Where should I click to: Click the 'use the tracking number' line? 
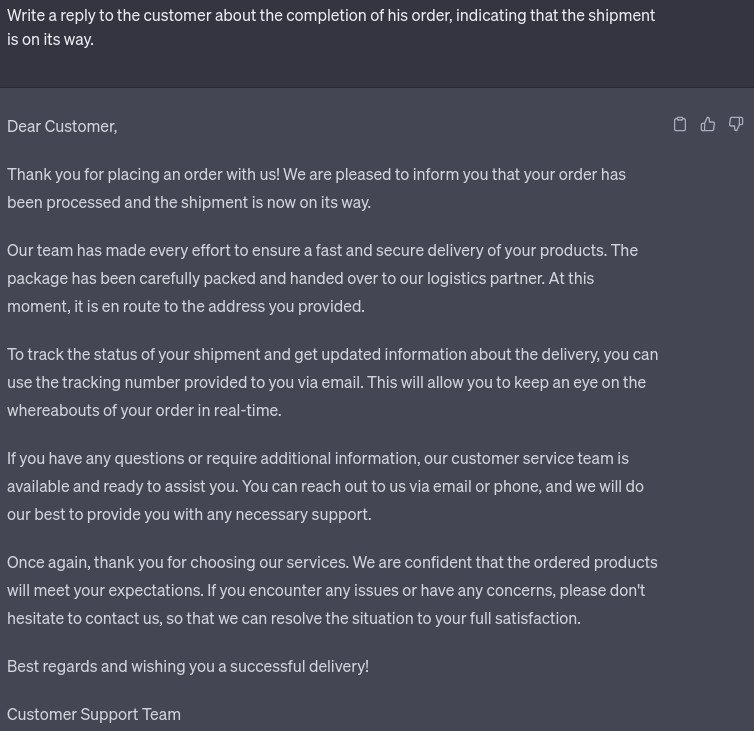[327, 382]
